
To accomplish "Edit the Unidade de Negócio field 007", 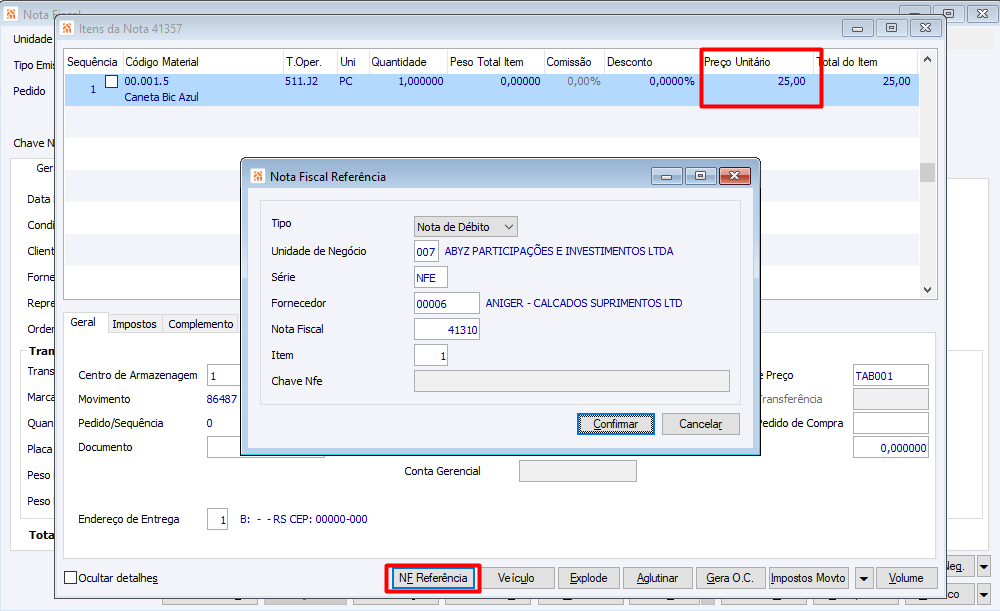I will click(x=426, y=251).
